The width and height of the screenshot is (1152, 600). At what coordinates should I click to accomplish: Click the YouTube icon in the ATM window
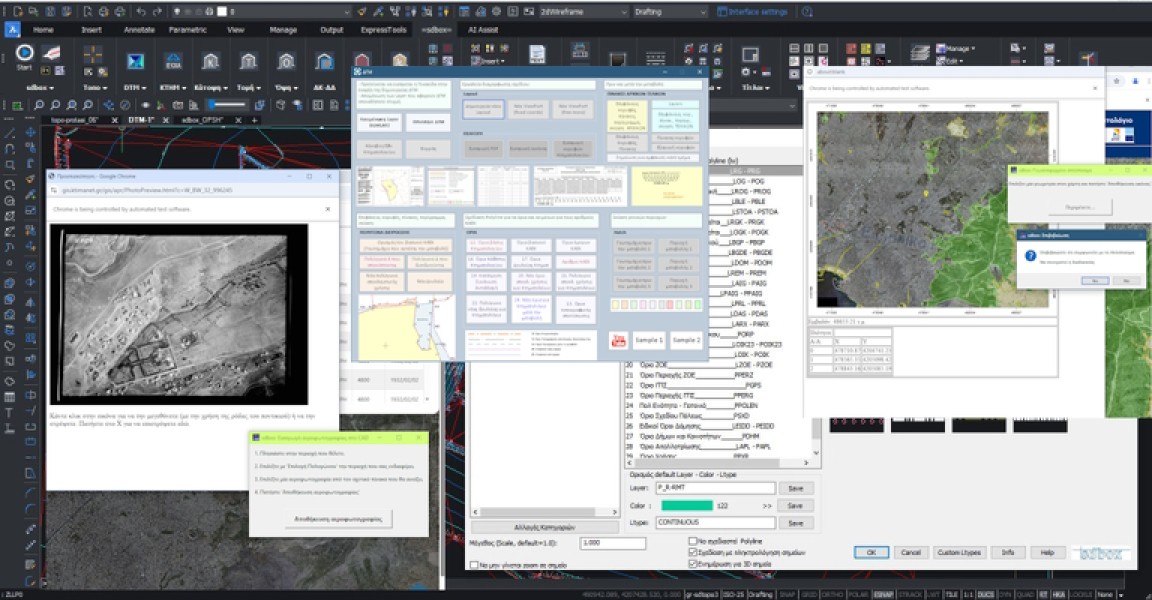click(617, 340)
